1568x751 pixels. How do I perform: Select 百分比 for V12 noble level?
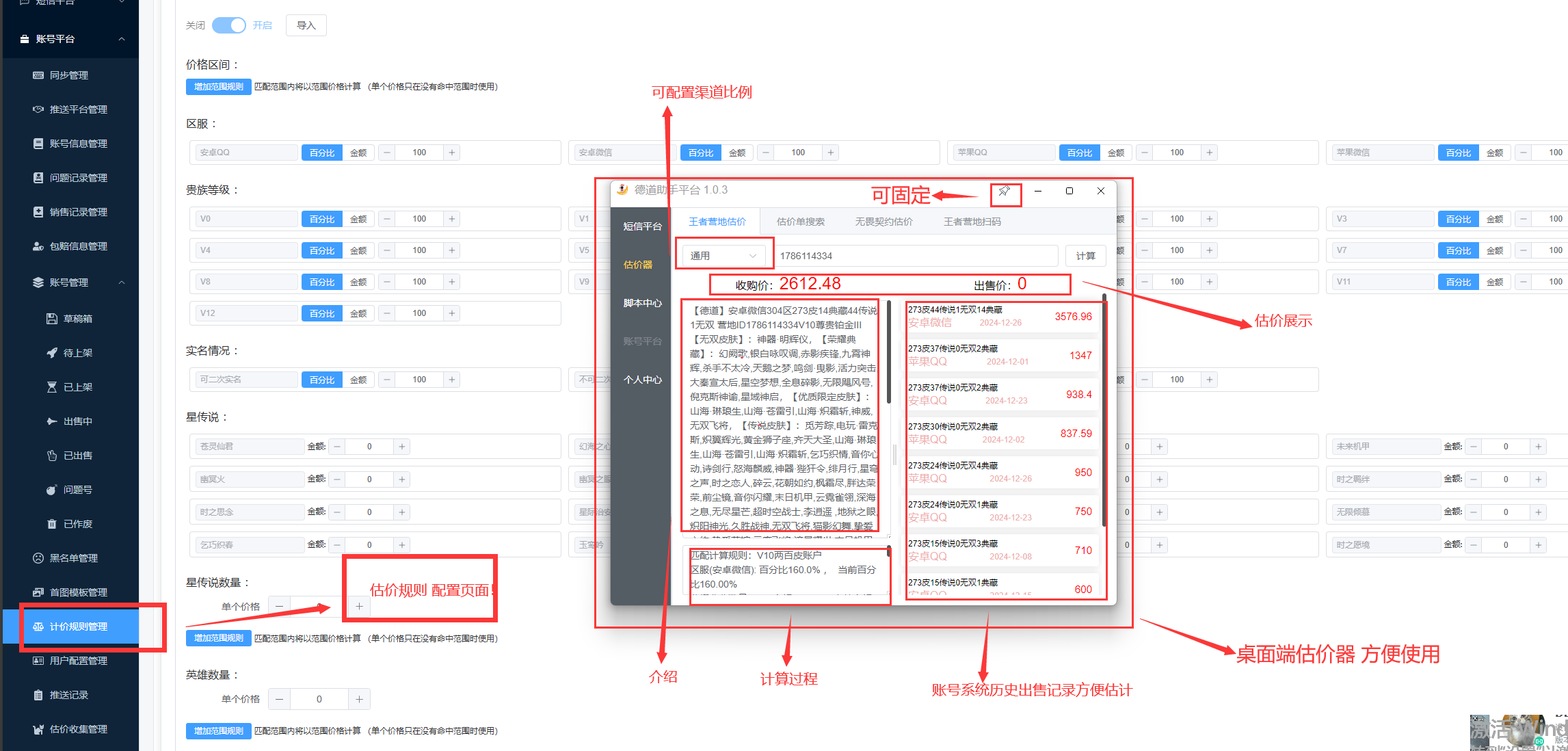tap(322, 313)
